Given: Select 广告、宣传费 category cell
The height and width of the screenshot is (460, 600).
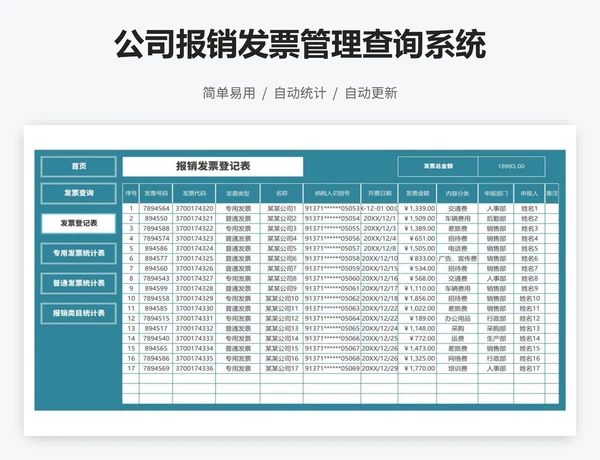Looking at the screenshot, I should click(x=457, y=259).
